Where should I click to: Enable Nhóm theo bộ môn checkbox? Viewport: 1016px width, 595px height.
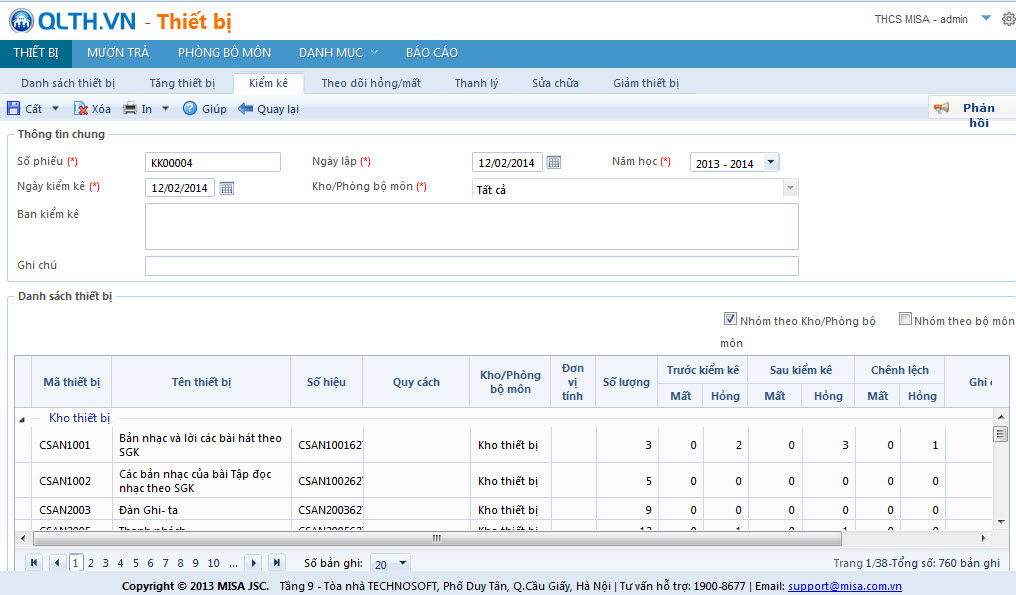[x=905, y=320]
